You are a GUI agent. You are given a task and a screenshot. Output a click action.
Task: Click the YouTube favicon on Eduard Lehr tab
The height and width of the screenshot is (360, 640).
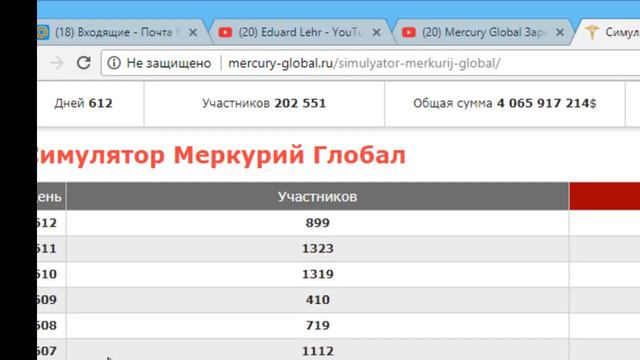tap(225, 32)
